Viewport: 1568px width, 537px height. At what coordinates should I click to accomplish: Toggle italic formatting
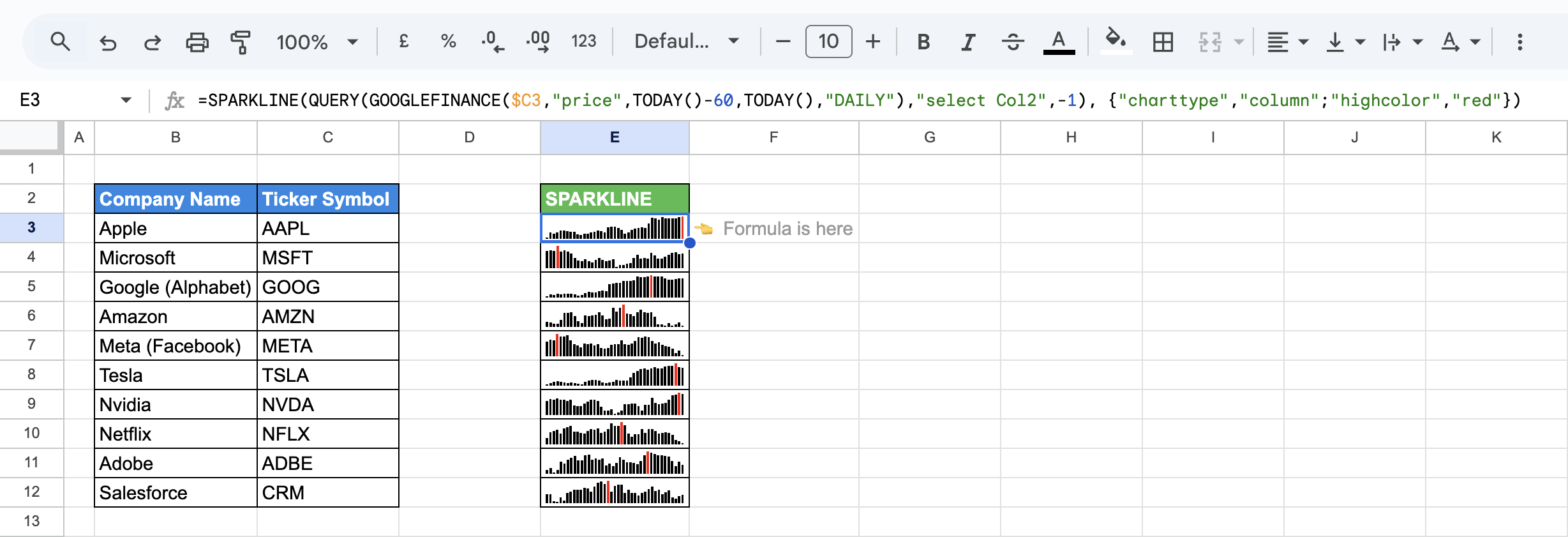tap(968, 42)
